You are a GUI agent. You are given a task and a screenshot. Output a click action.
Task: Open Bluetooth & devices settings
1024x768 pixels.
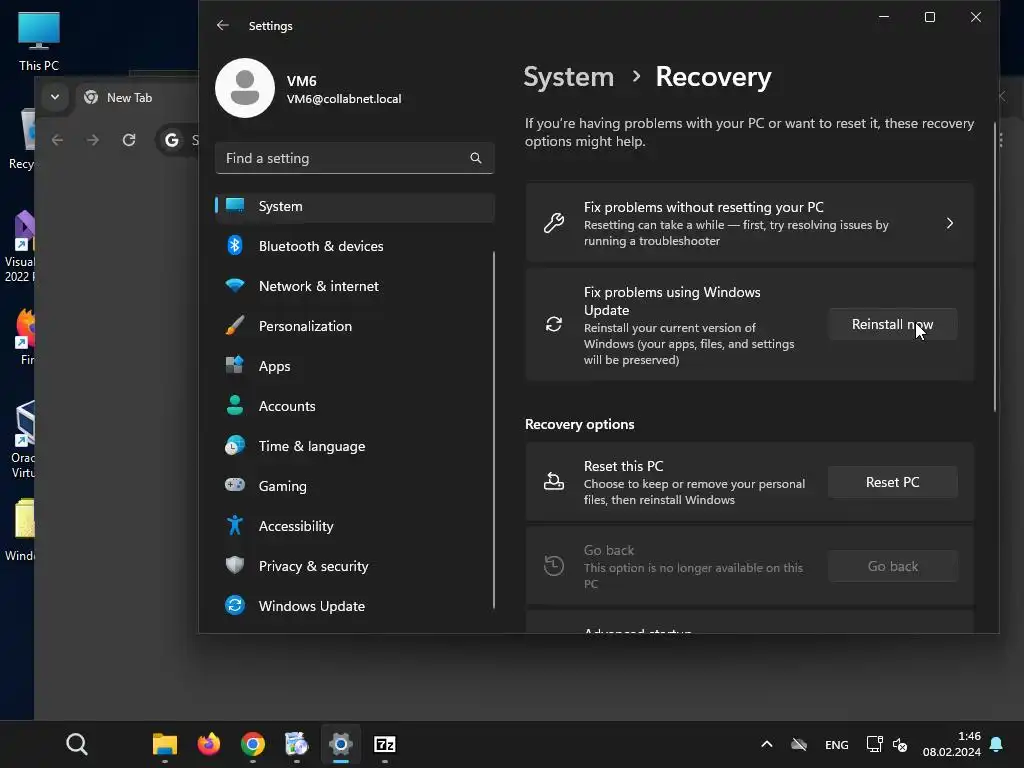click(x=355, y=246)
